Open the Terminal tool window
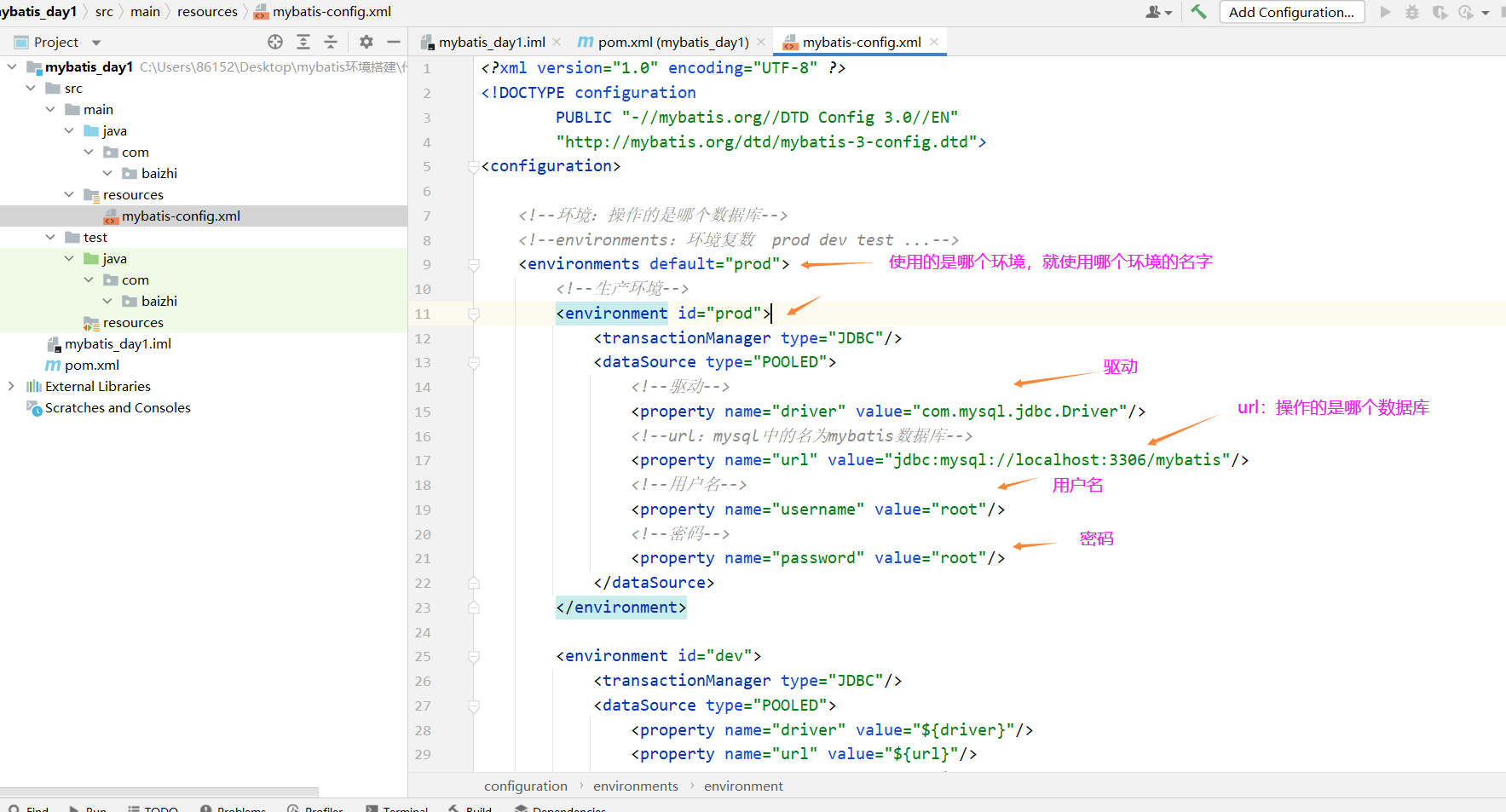This screenshot has width=1506, height=812. click(x=397, y=809)
